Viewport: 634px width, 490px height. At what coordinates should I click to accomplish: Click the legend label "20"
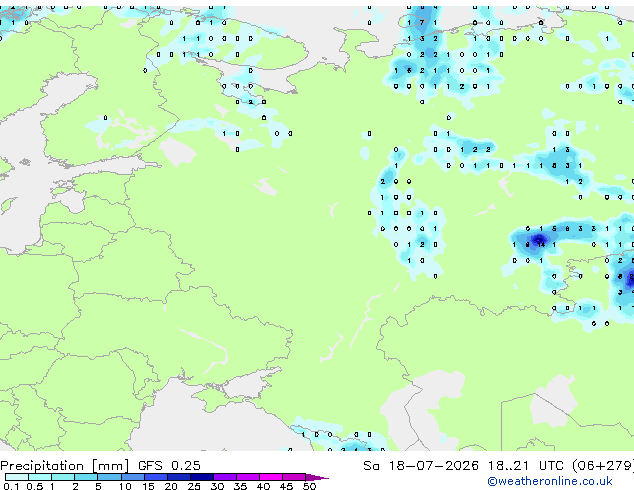171,486
